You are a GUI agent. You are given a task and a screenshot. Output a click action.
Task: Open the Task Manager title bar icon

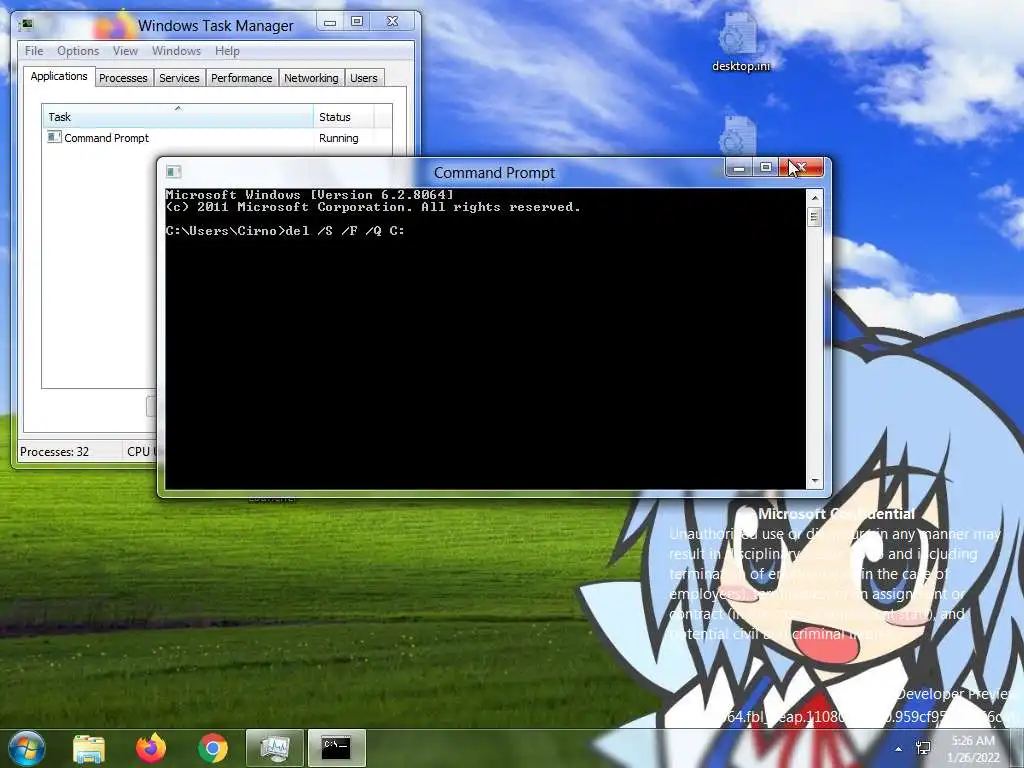(x=26, y=25)
